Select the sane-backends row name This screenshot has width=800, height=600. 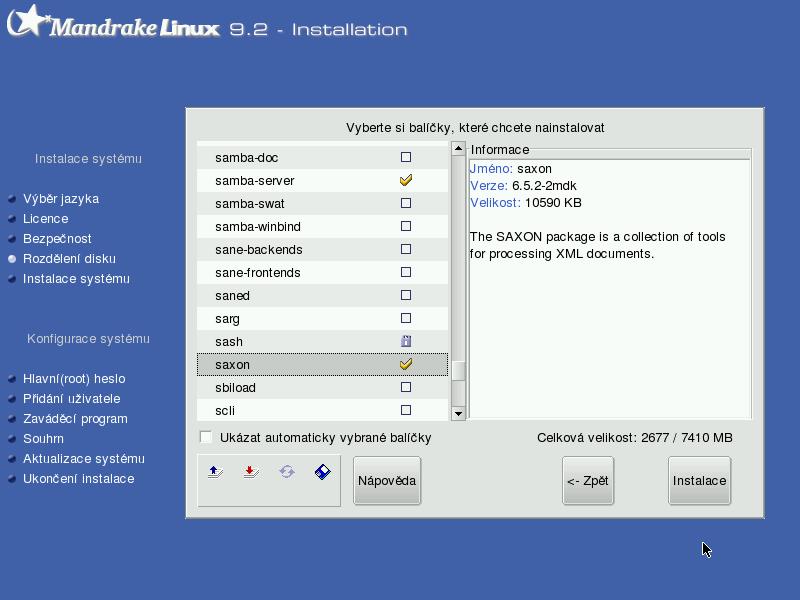[259, 249]
